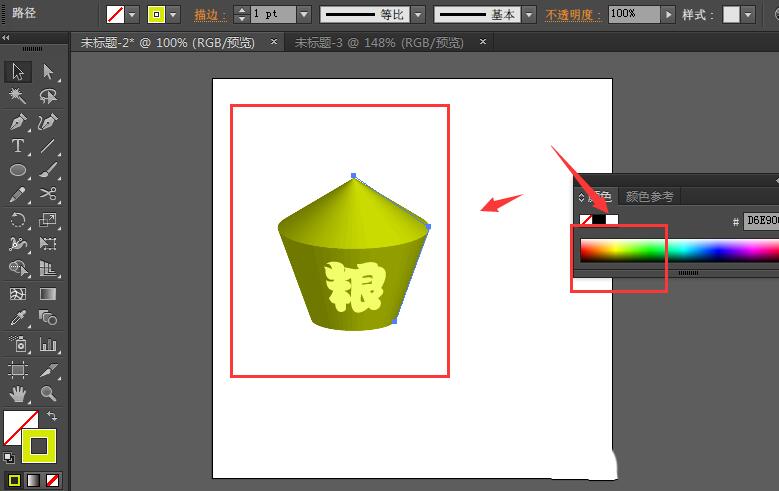Activate the Fill swatch in the toolbox
779x491 pixels.
tap(15, 422)
